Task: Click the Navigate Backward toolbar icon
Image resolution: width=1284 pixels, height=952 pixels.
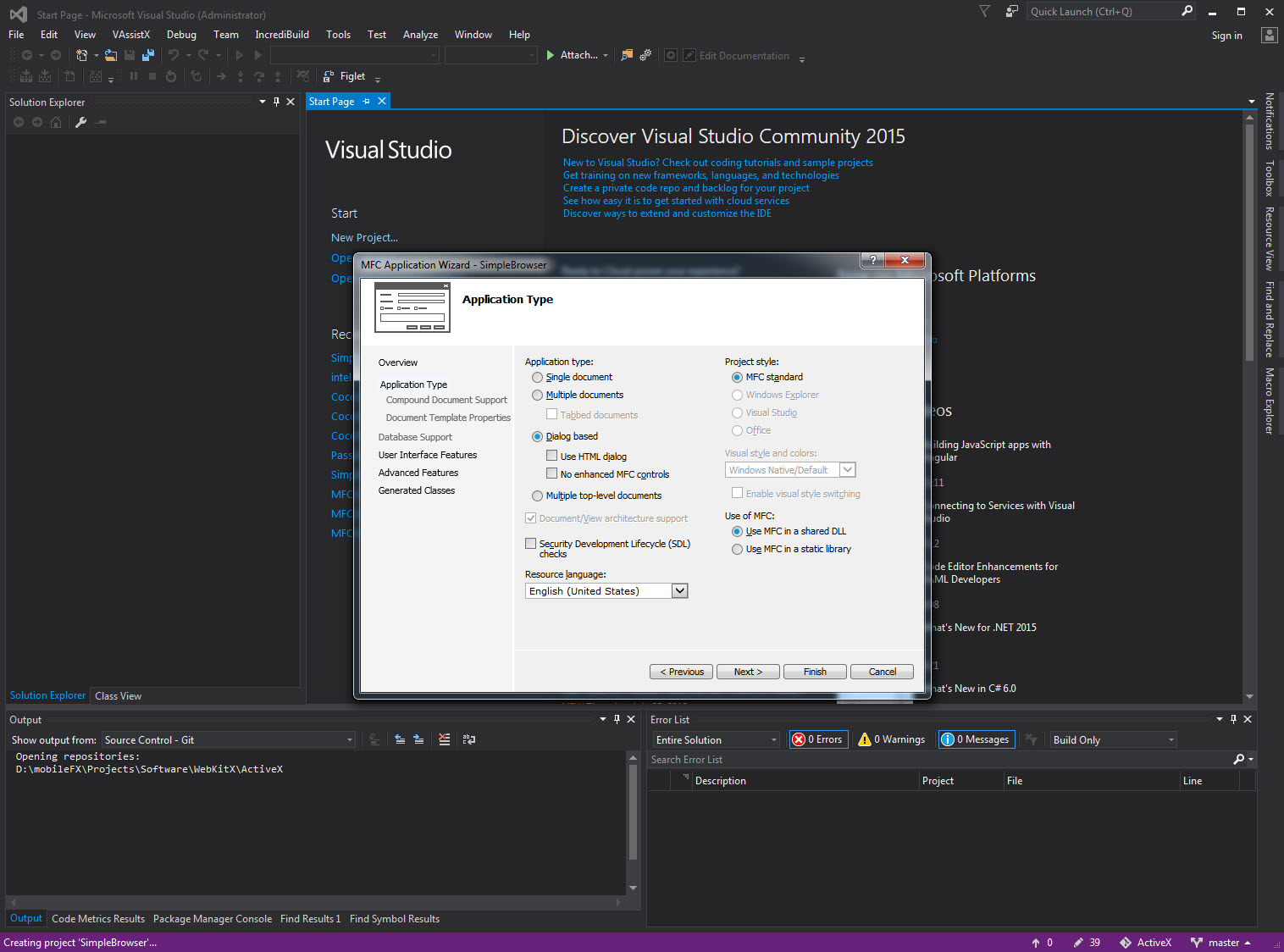Action: click(x=27, y=55)
